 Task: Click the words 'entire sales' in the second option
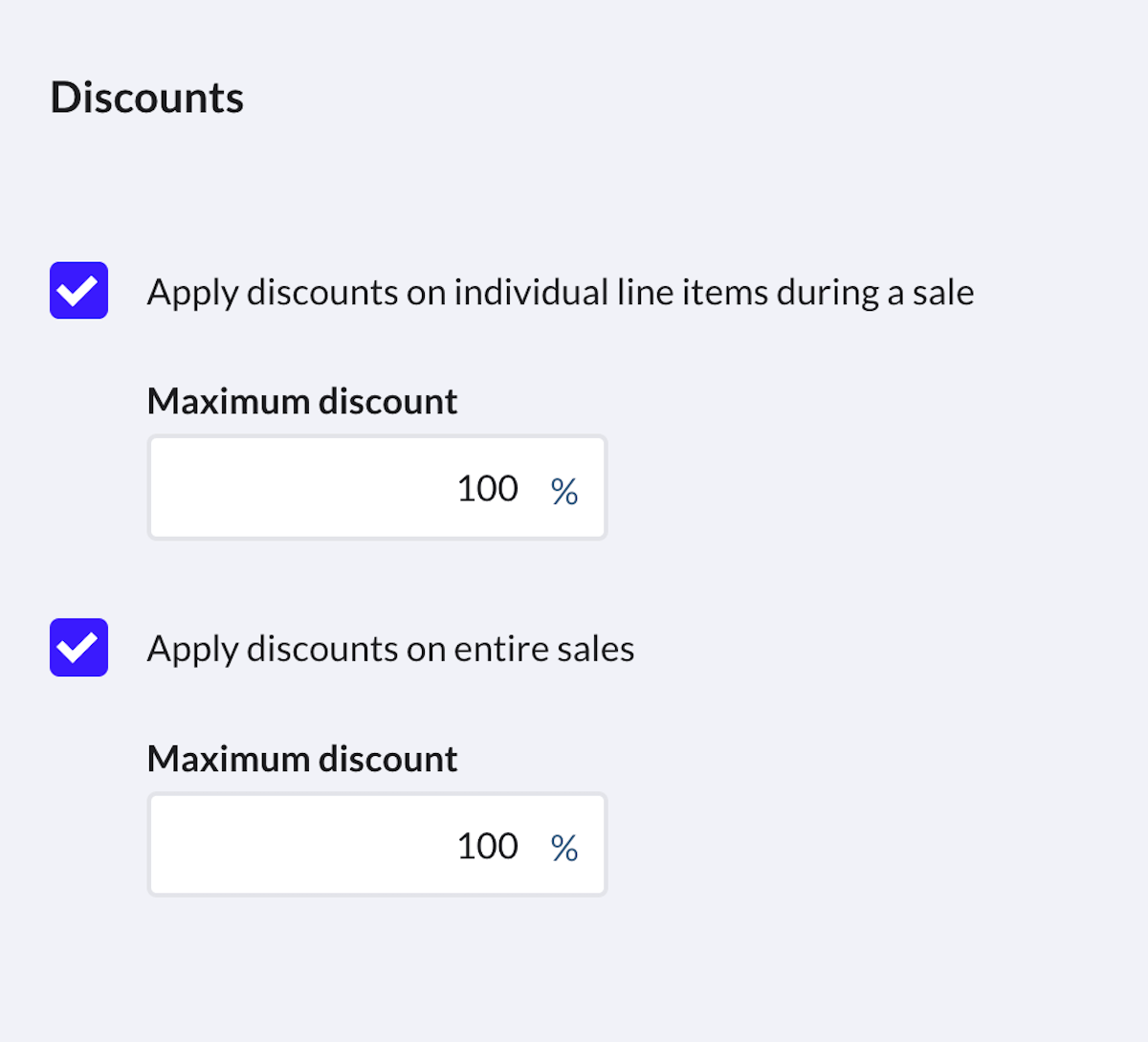pos(543,649)
